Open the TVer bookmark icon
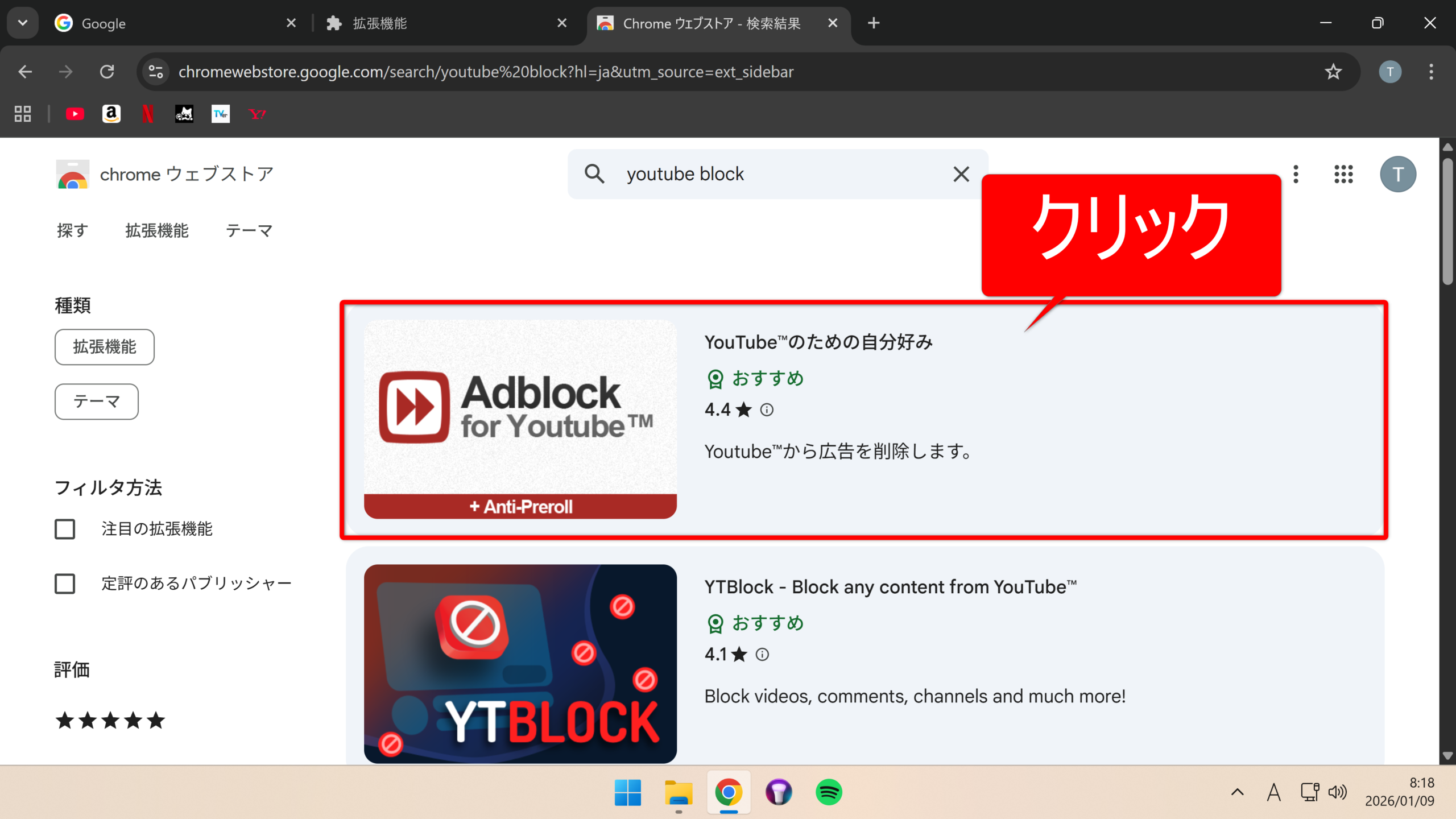The width and height of the screenshot is (1456, 819). (221, 114)
